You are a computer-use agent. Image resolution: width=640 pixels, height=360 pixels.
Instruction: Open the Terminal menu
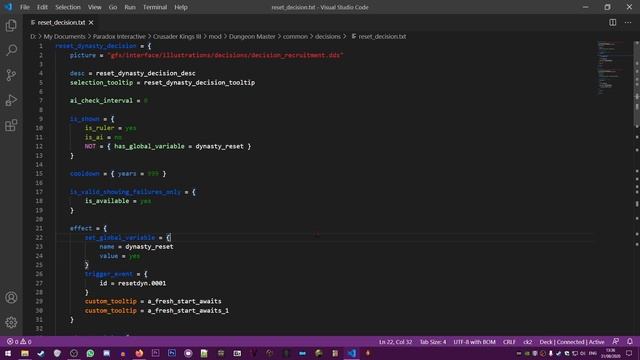click(x=155, y=7)
